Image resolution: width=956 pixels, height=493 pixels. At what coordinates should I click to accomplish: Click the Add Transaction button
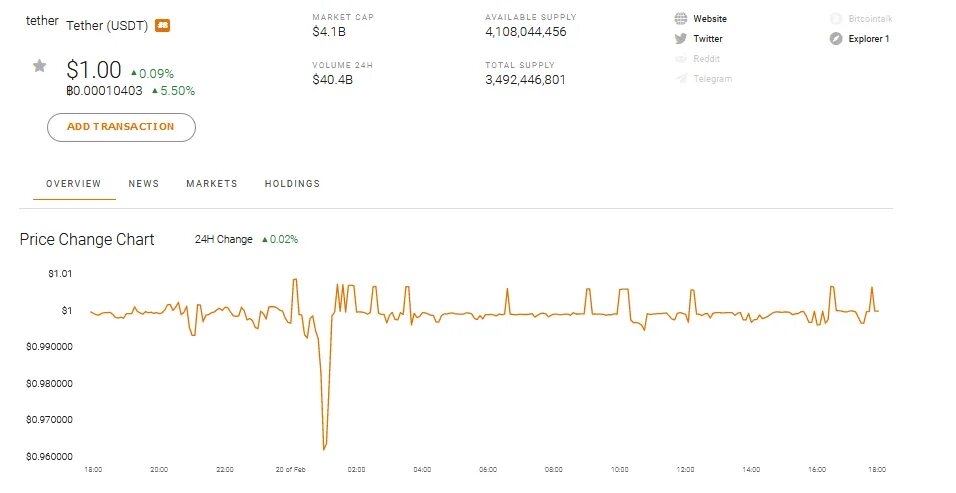click(x=121, y=127)
